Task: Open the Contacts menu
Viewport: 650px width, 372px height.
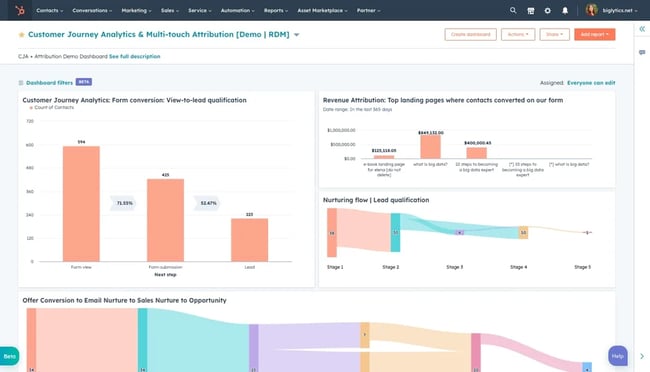Action: point(49,10)
